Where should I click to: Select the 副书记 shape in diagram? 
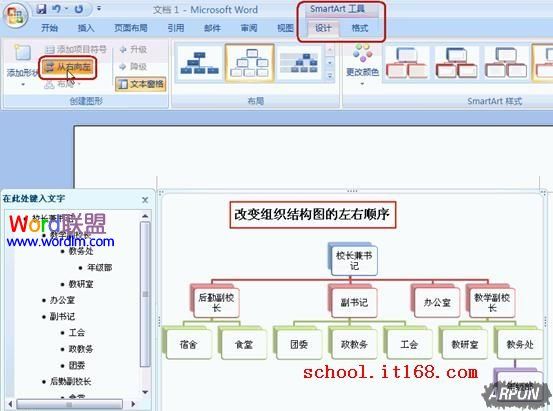coord(354,302)
